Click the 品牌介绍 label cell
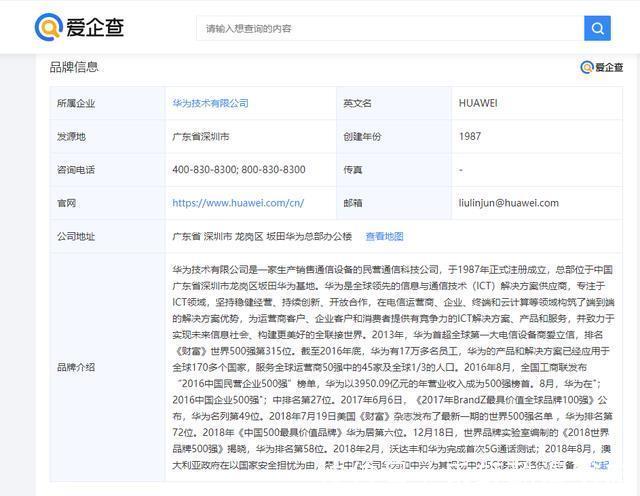Image resolution: width=640 pixels, height=496 pixels. (x=107, y=367)
